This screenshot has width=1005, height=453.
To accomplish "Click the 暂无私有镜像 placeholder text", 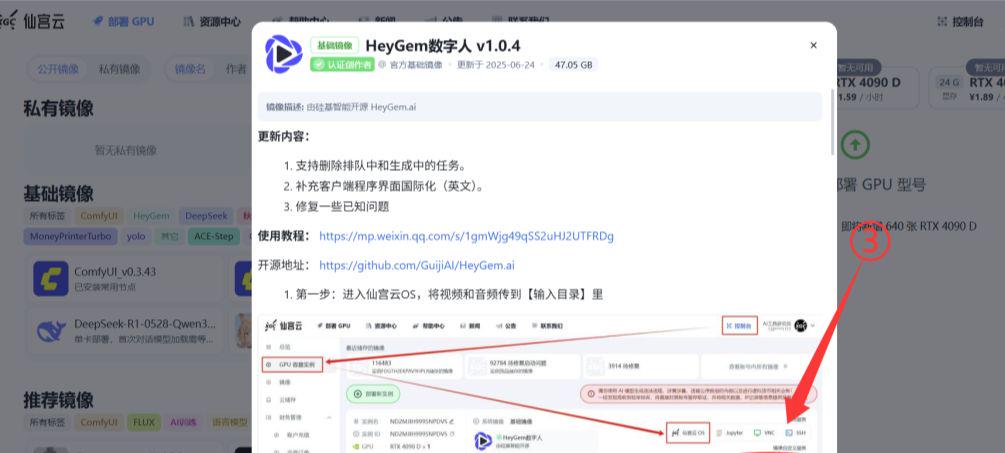I will [126, 151].
